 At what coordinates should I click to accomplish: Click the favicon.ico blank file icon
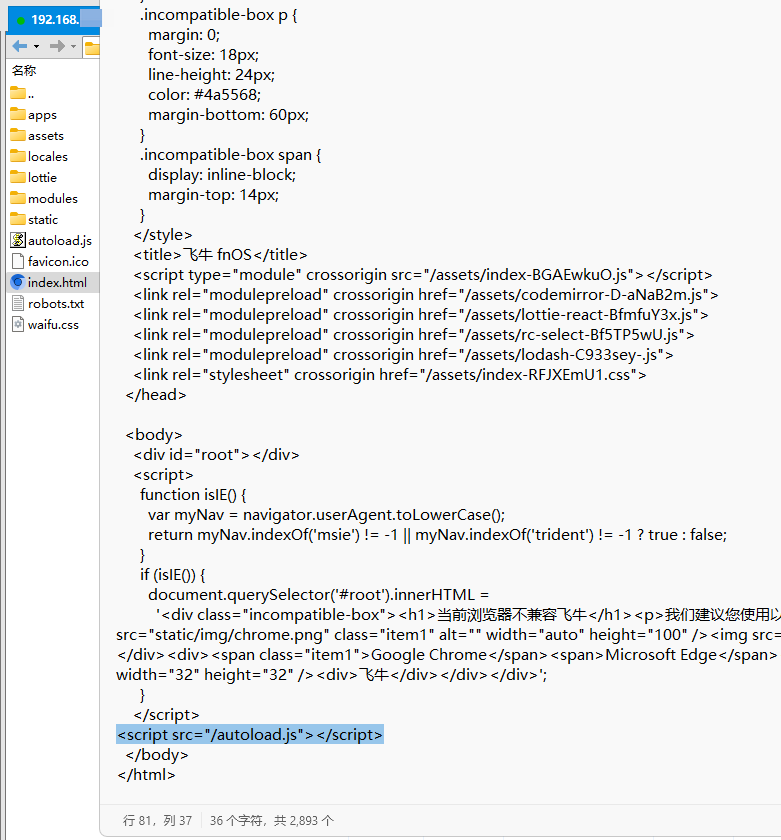click(x=18, y=261)
